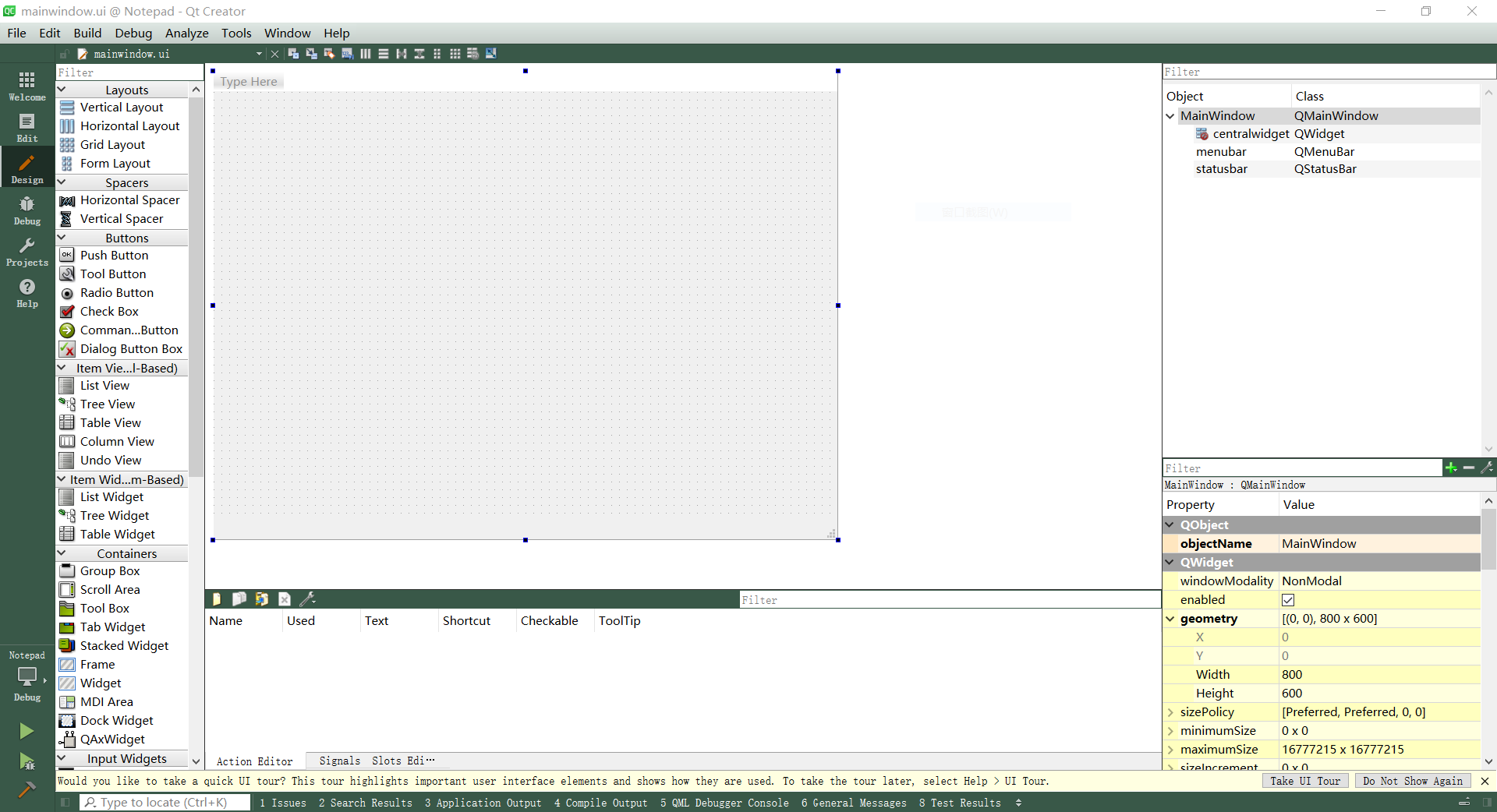Open the Debug mode bug icon

pos(27,210)
